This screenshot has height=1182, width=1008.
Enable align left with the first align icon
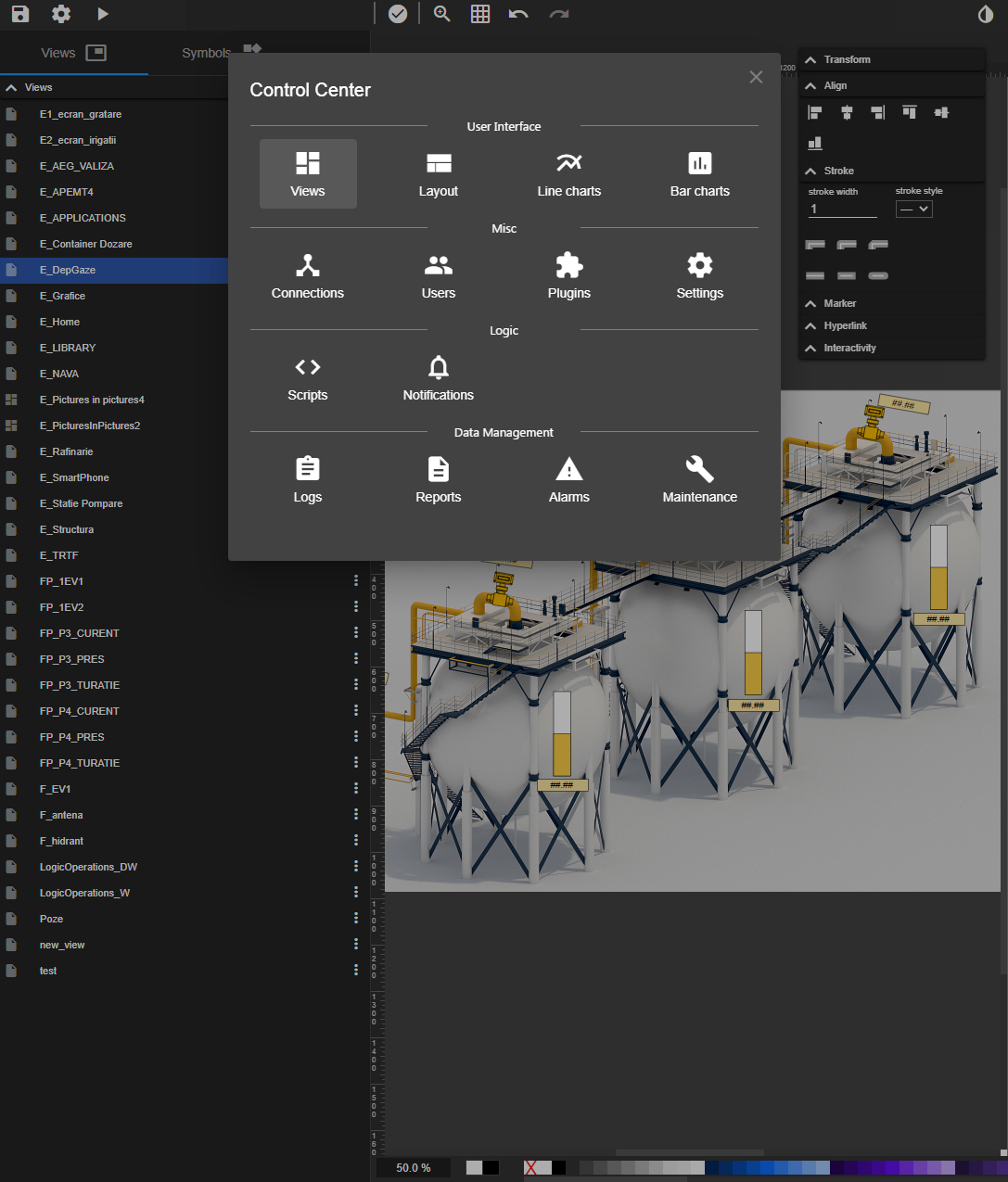pos(814,112)
